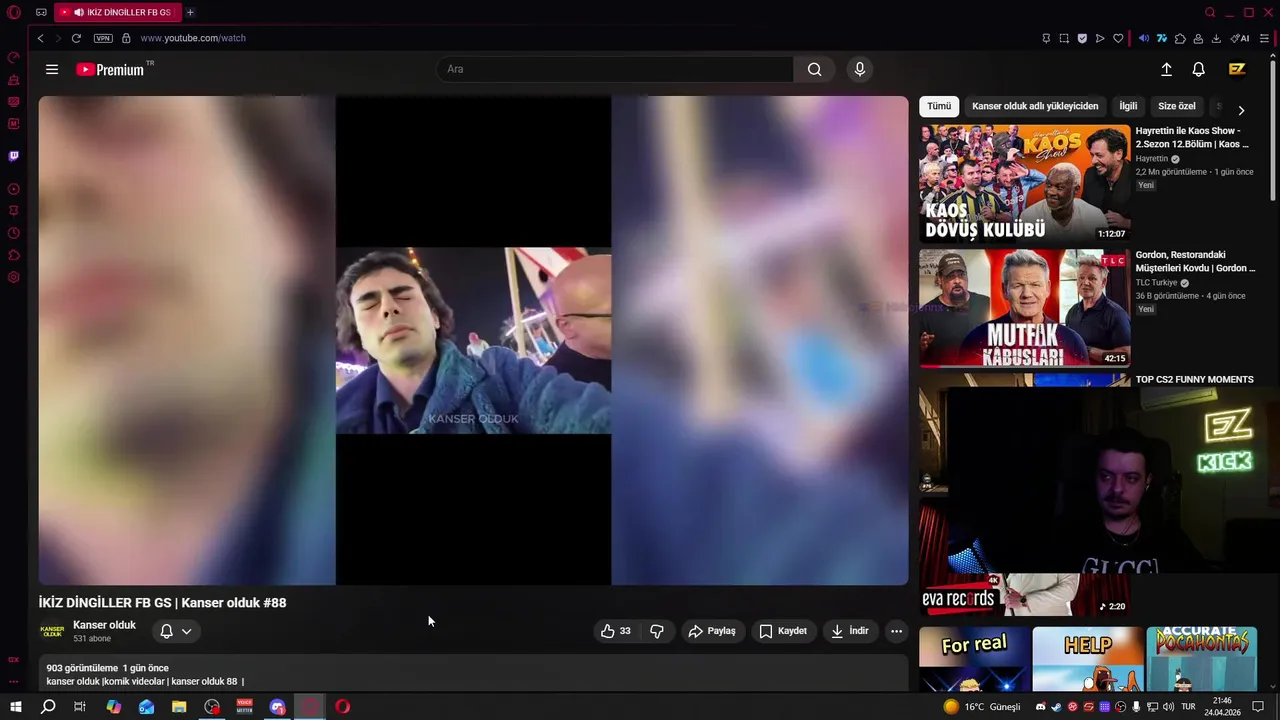Click the main video player to pause

point(473,340)
